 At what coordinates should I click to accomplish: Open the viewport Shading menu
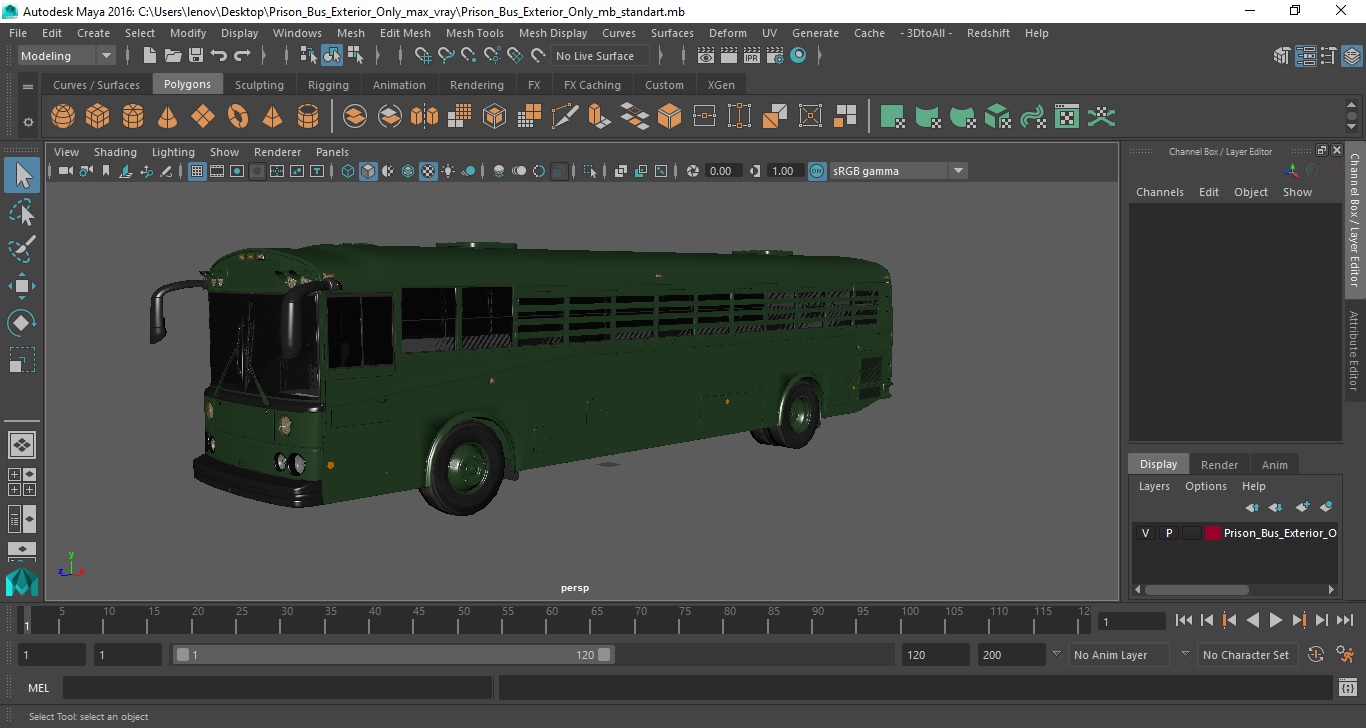pos(115,152)
